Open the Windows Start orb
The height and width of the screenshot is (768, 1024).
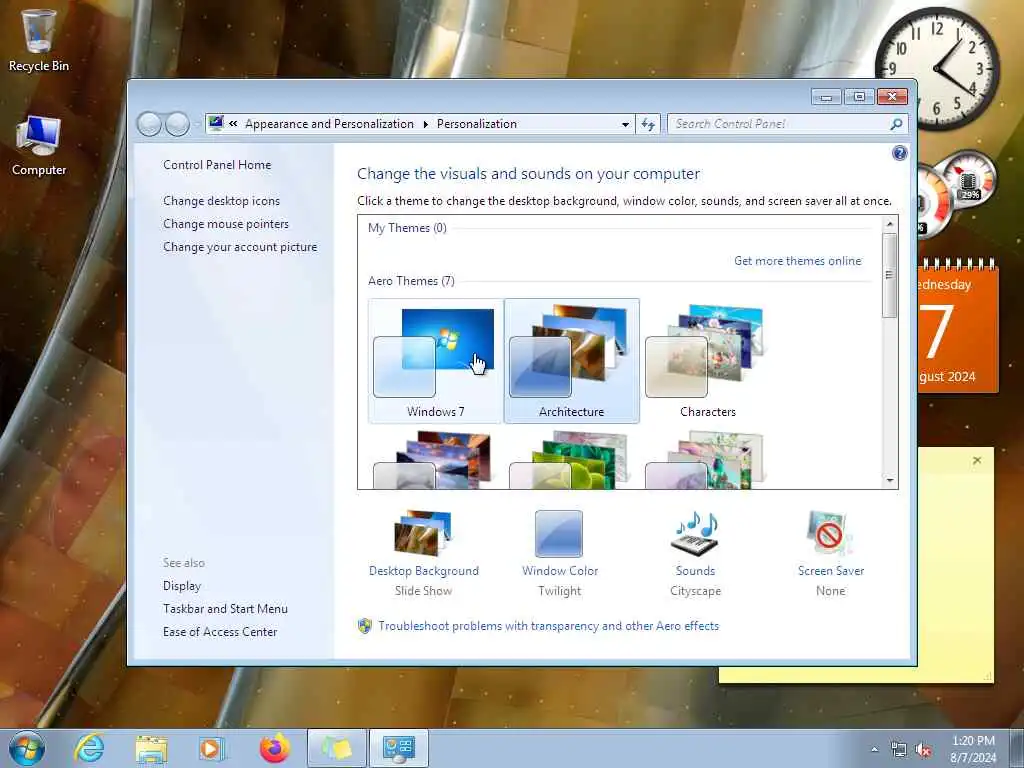(x=27, y=748)
